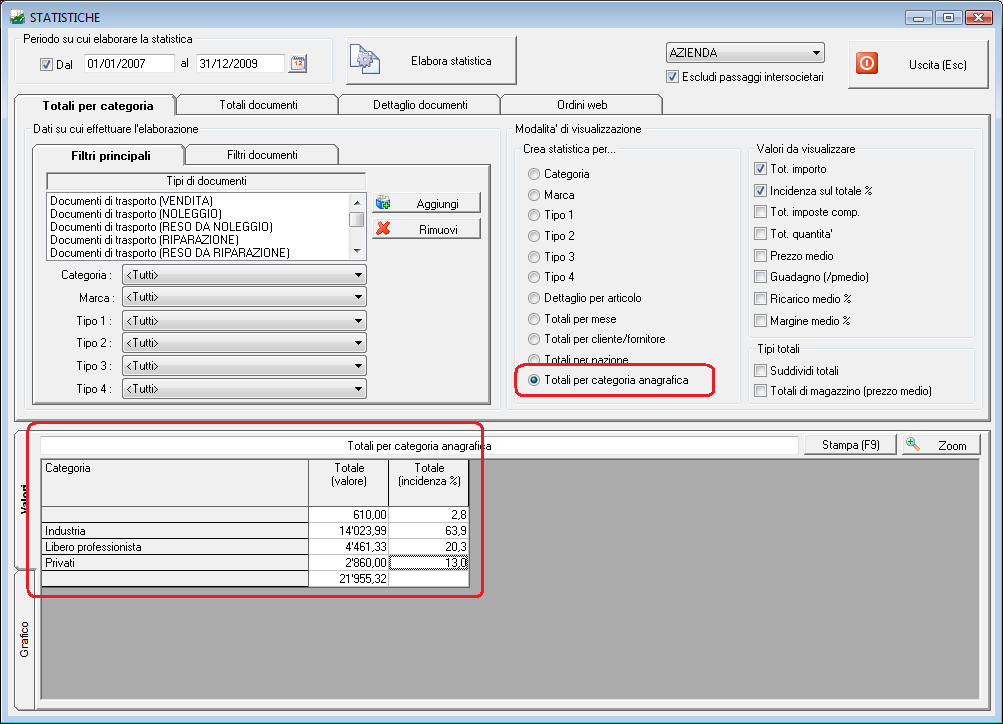
Task: Enable Suddividi totali checkbox
Action: 761,370
